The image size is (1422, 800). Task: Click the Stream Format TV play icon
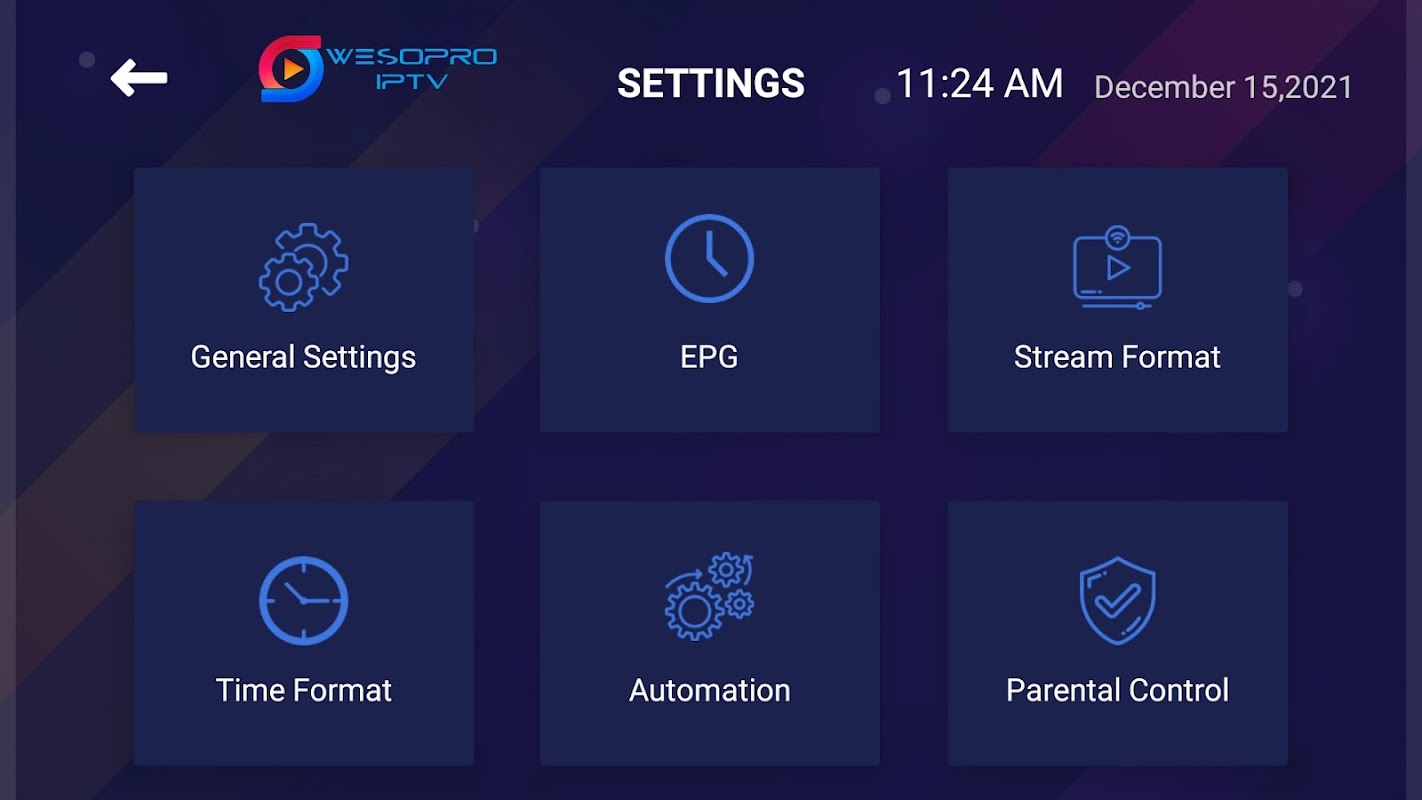click(x=1117, y=267)
